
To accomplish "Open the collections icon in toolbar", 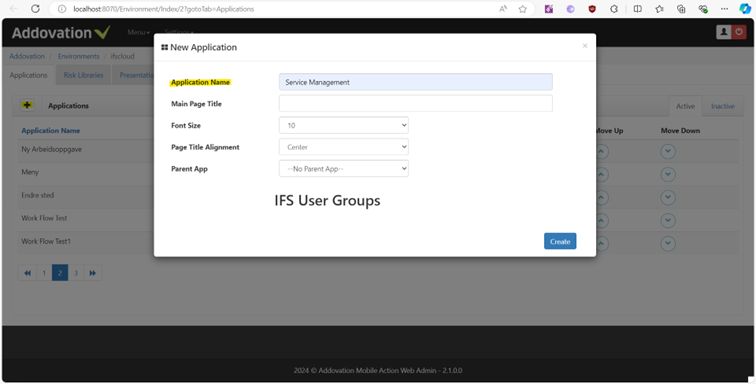I will pyautogui.click(x=681, y=9).
